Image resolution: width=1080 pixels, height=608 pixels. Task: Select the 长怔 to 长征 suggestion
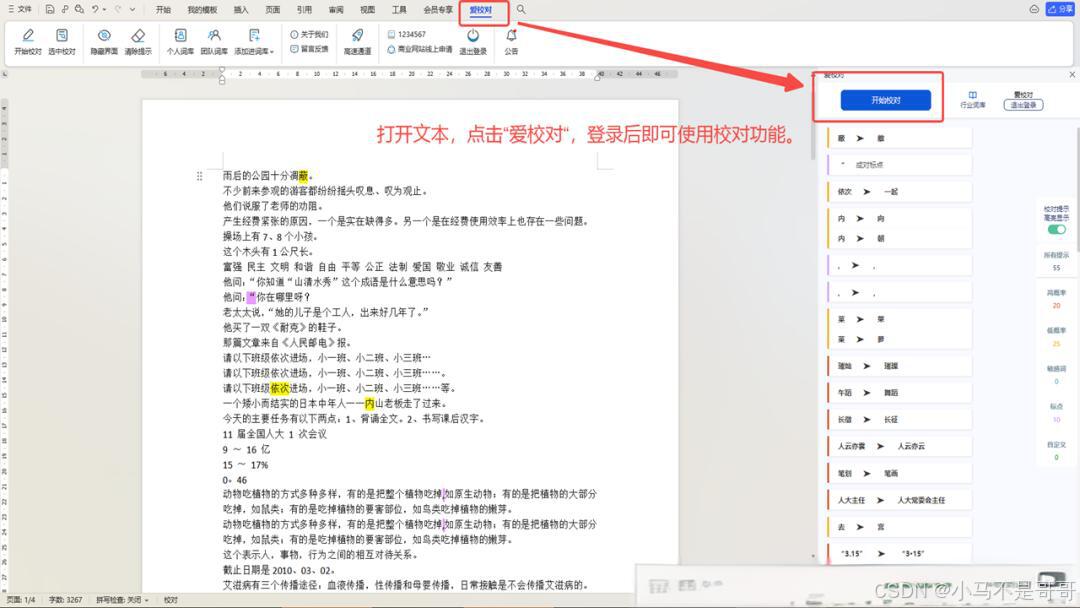click(900, 419)
